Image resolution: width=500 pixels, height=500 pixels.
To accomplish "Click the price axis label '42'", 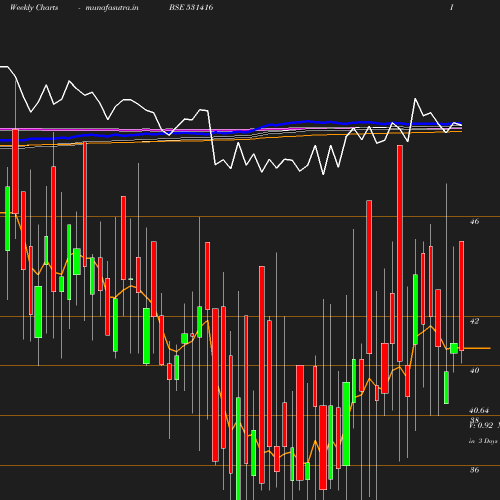I will [474, 321].
